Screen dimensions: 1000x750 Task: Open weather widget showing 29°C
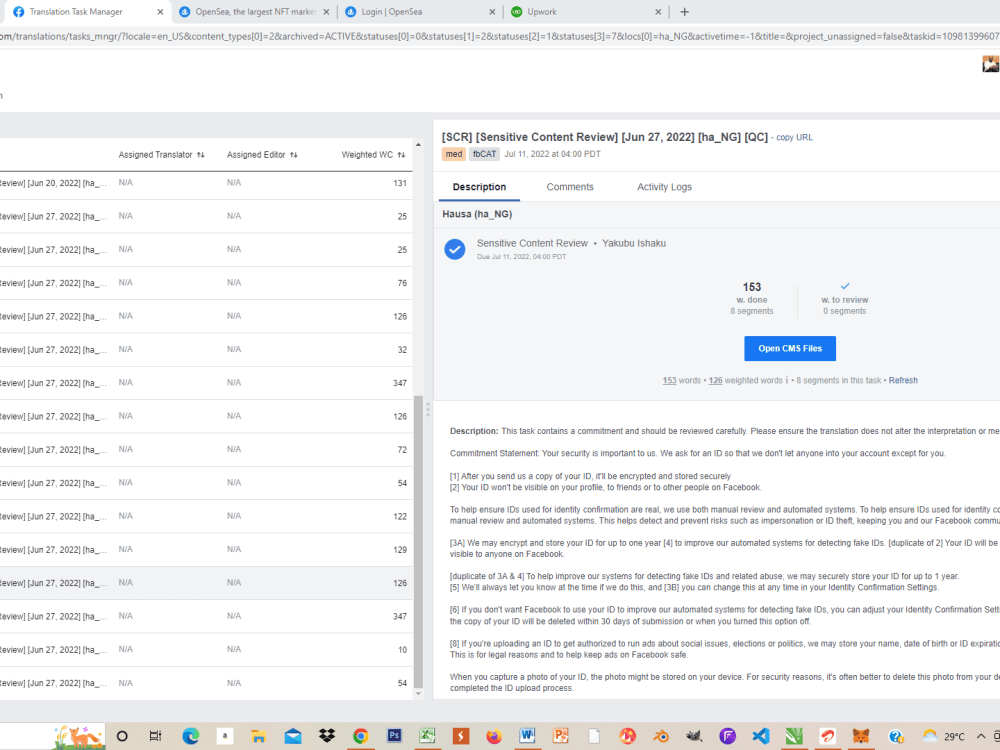click(943, 736)
